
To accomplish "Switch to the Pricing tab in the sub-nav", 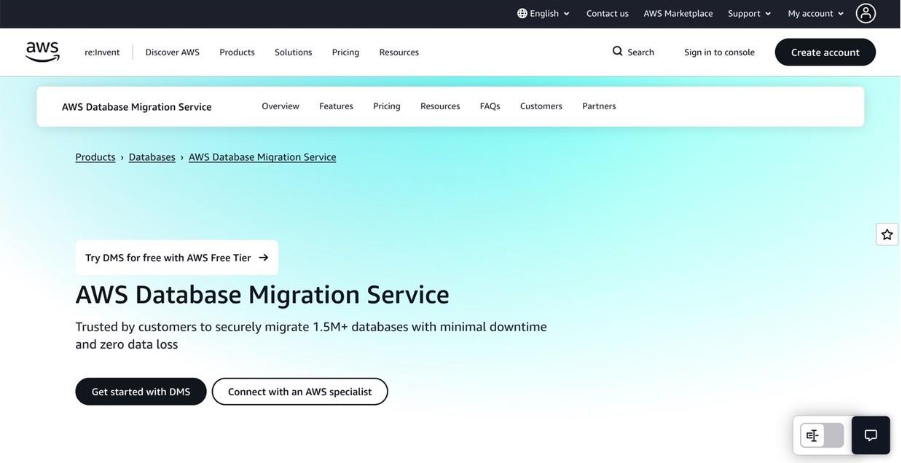I will 387,106.
